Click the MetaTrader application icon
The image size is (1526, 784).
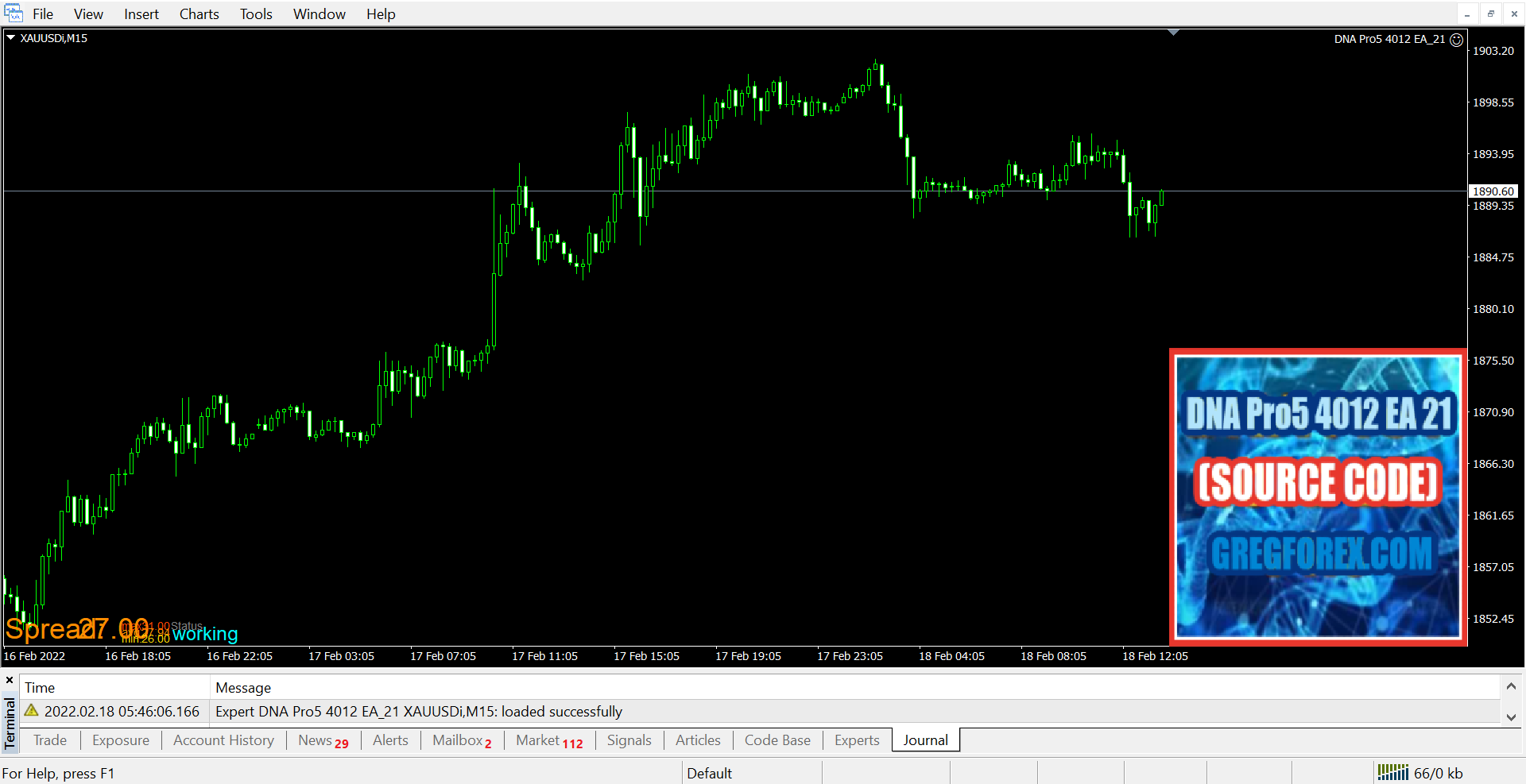click(14, 14)
